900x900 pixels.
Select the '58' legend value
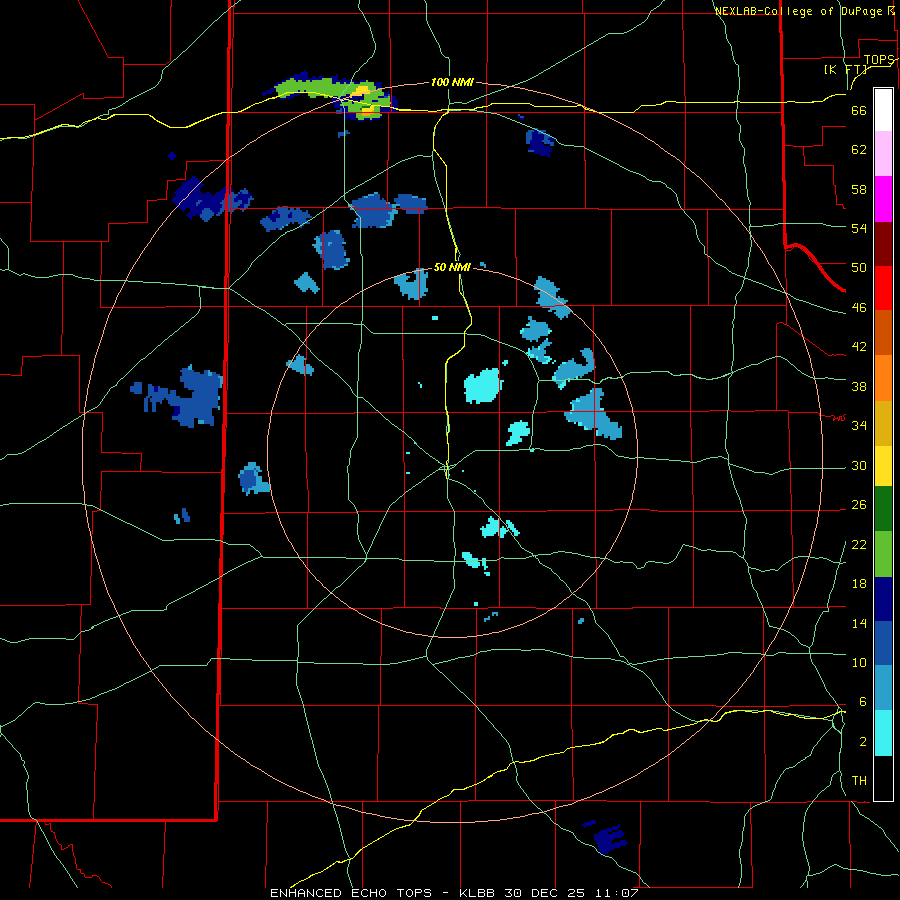click(859, 189)
